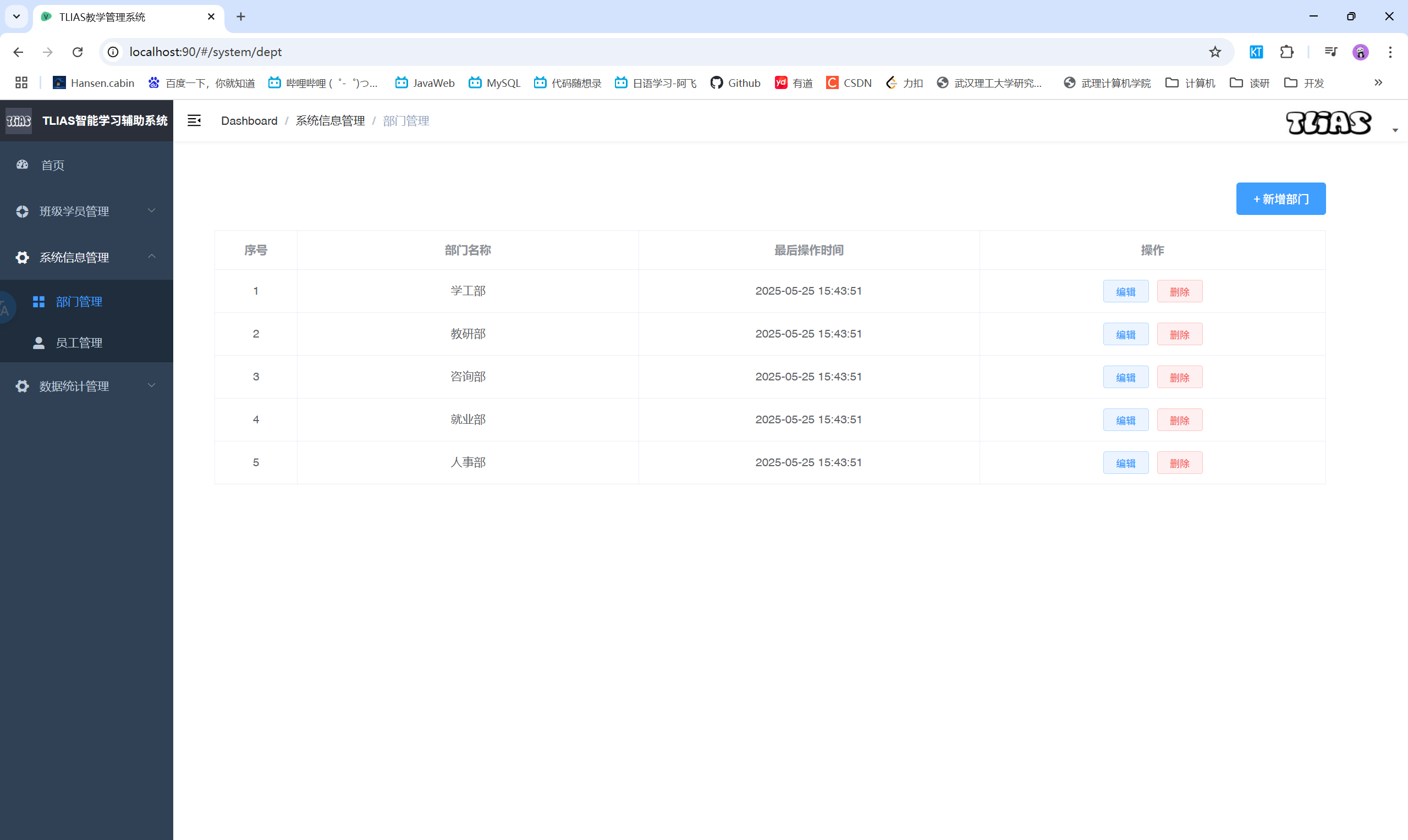This screenshot has height=840, width=1408.
Task: Open browser extensions puzzle icon
Action: tap(1286, 52)
